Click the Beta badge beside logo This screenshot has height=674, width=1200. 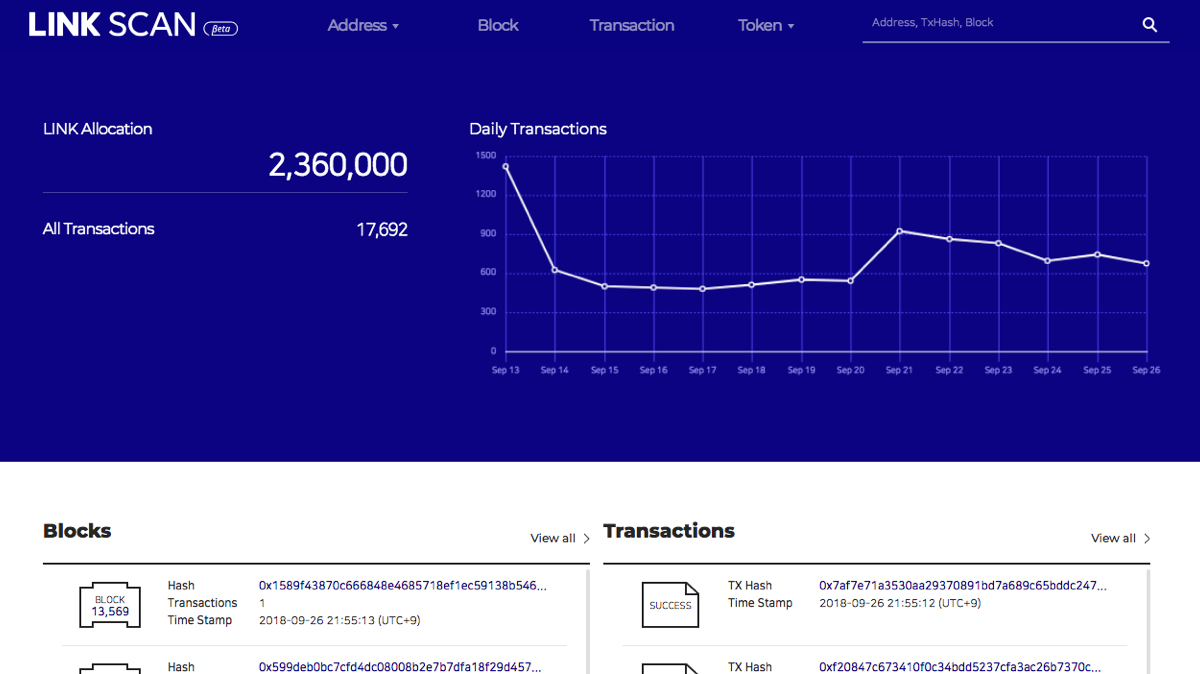coord(220,29)
